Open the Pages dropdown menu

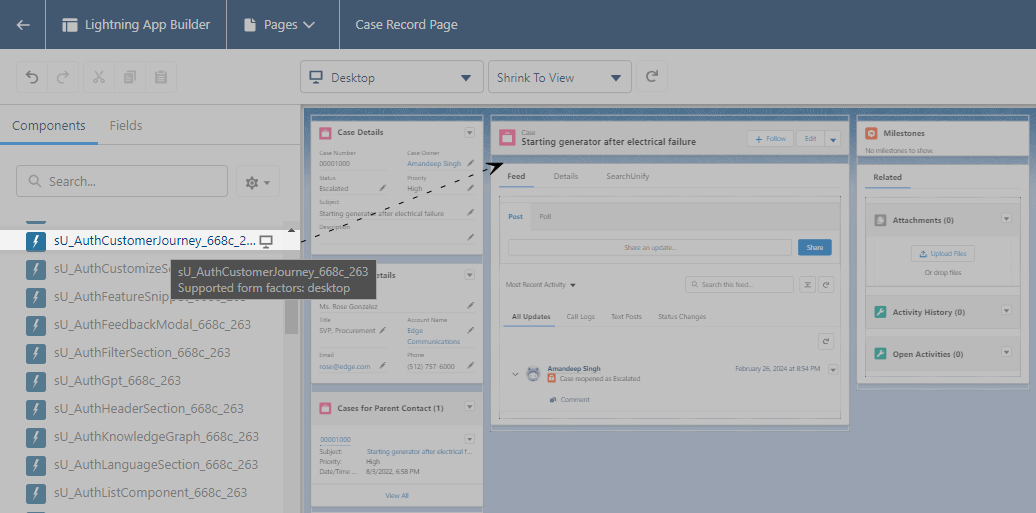pyautogui.click(x=278, y=25)
